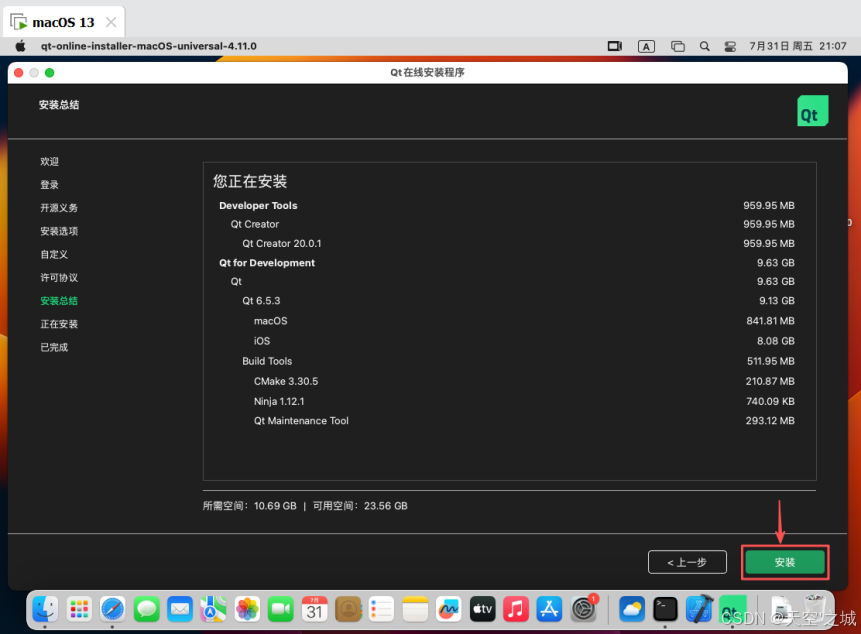This screenshot has height=634, width=861.
Task: Click the Spotlight search magnifier icon
Action: [705, 46]
